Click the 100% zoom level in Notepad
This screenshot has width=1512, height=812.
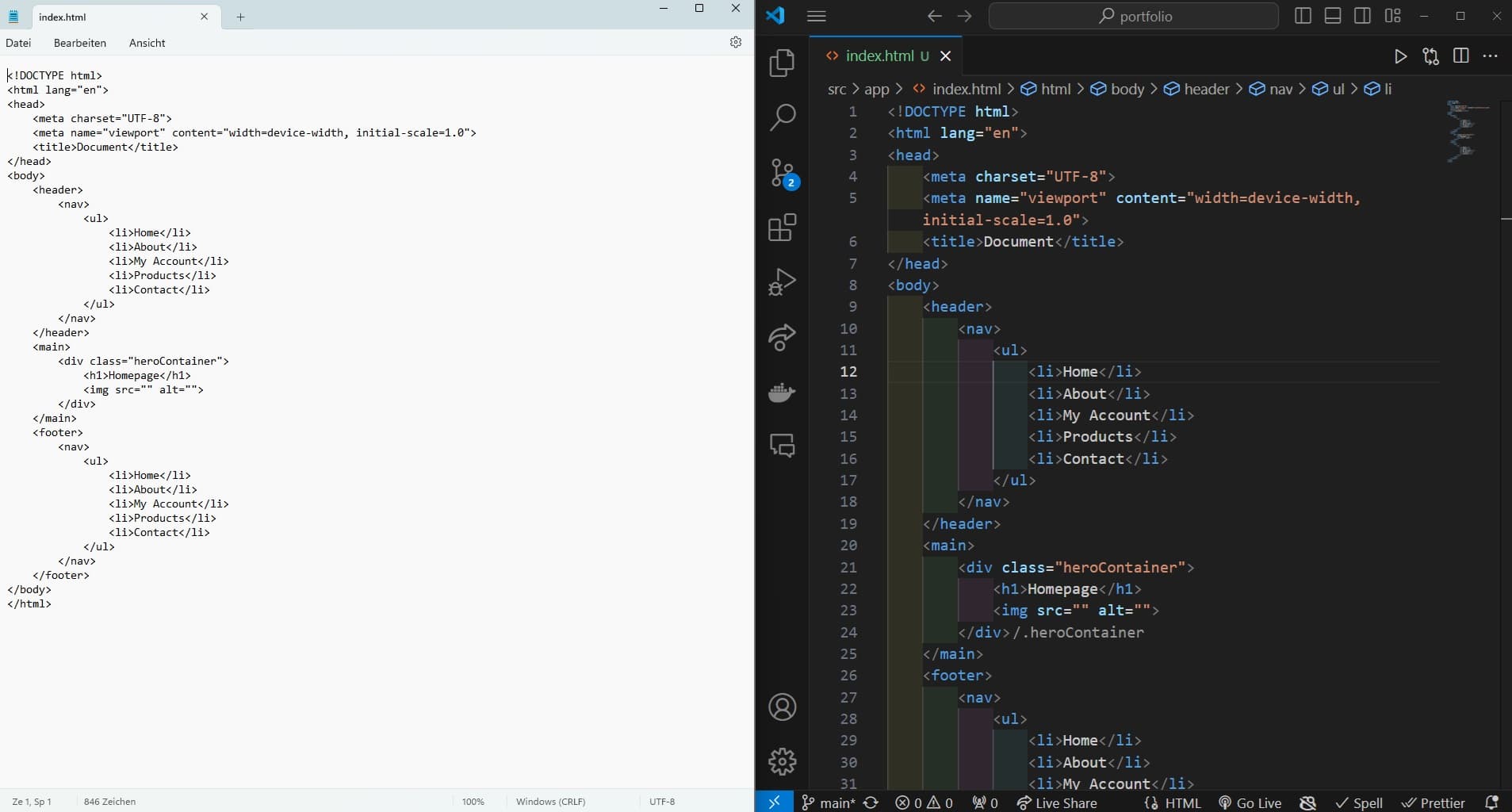coord(473,801)
